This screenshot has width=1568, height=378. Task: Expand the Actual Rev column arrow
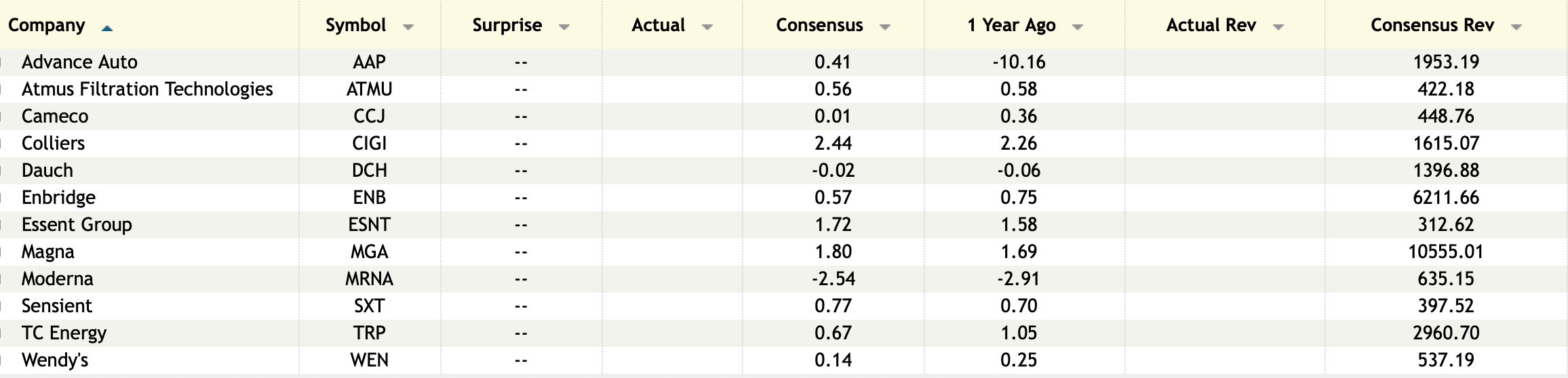pyautogui.click(x=1278, y=28)
